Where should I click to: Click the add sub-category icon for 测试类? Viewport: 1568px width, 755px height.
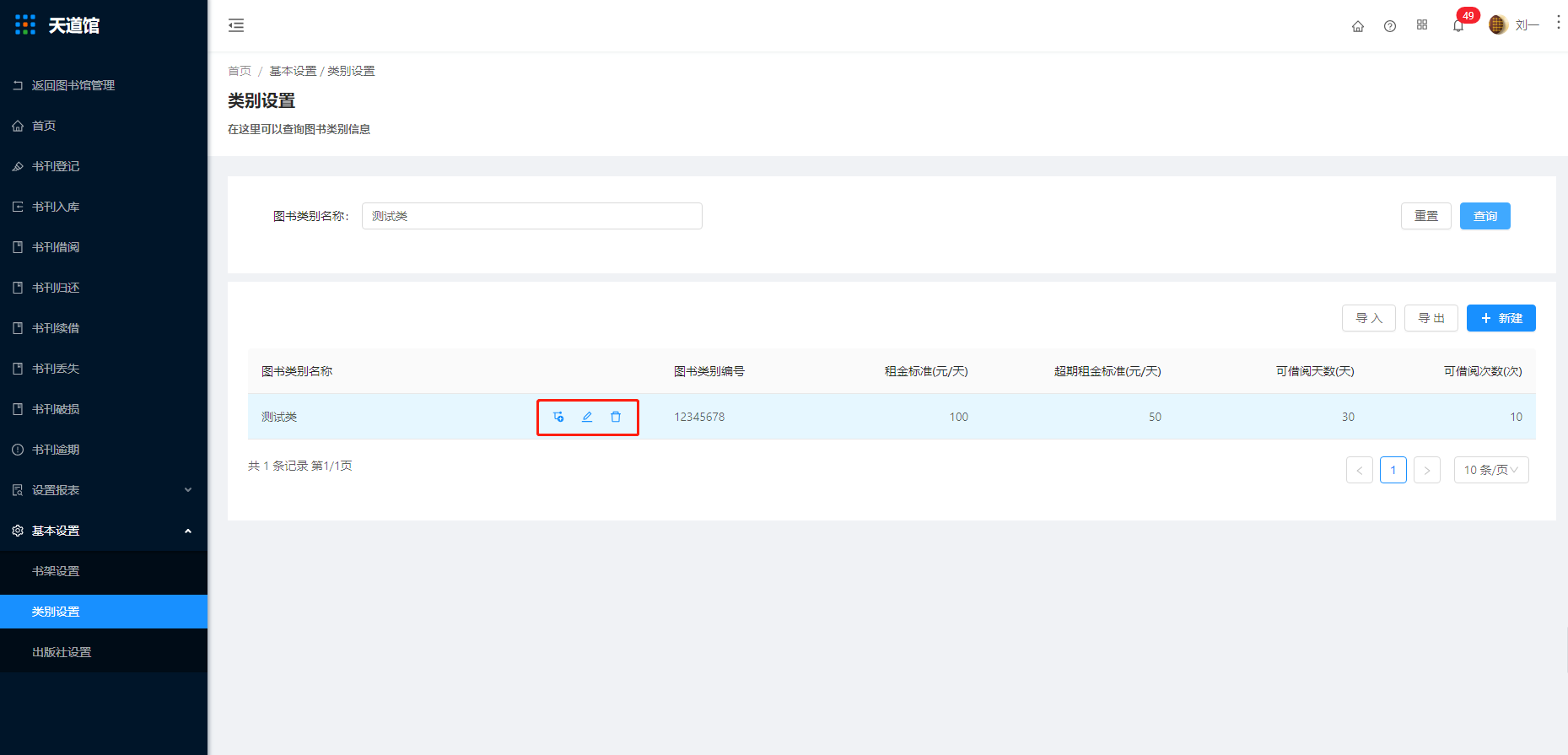[558, 417]
